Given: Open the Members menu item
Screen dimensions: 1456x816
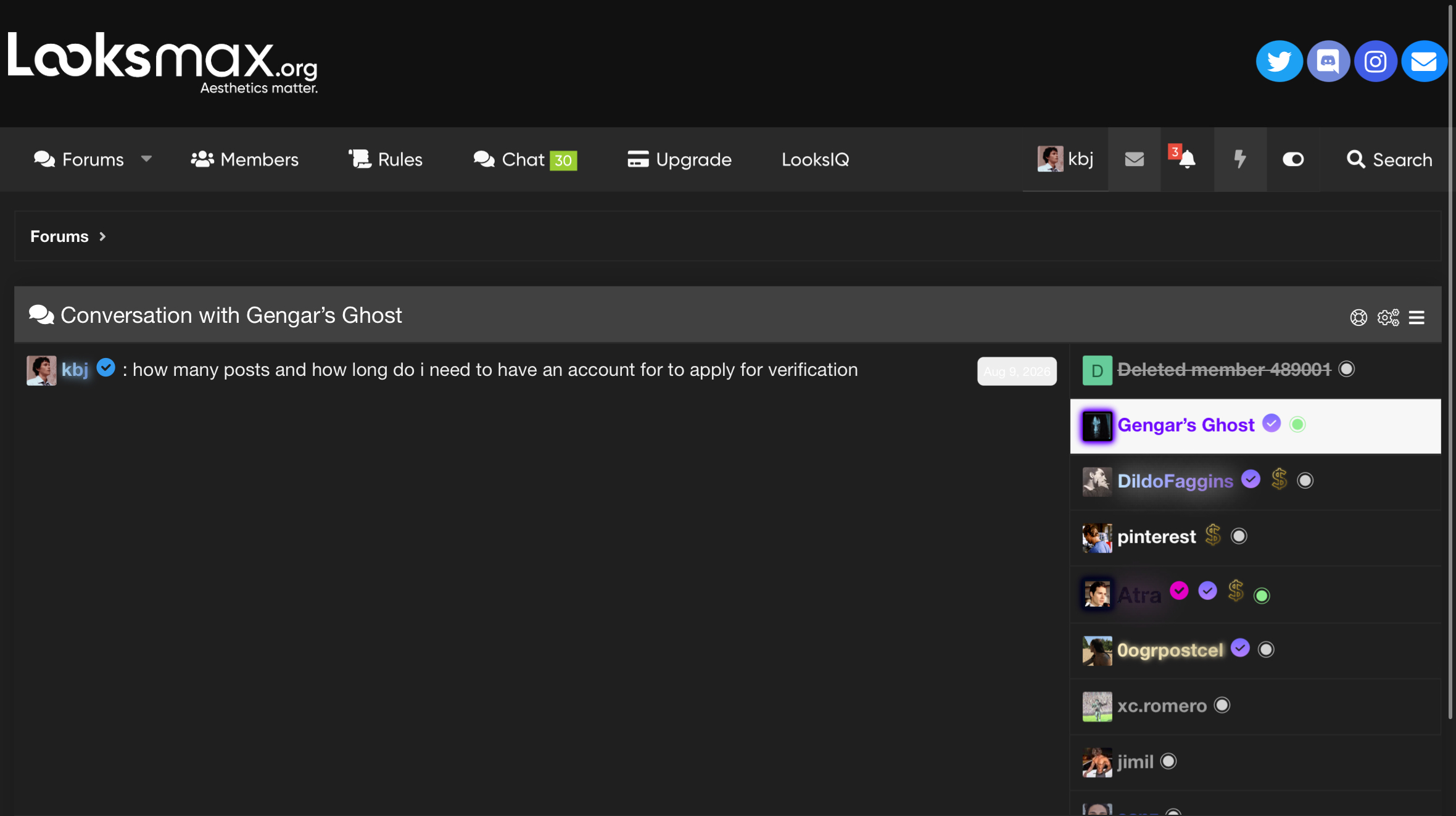Looking at the screenshot, I should (x=244, y=159).
